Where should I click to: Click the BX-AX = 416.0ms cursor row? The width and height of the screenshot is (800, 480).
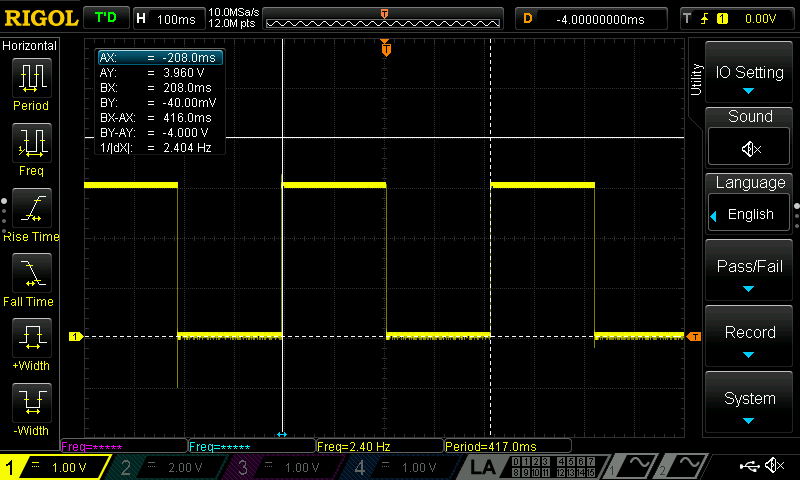tap(160, 118)
